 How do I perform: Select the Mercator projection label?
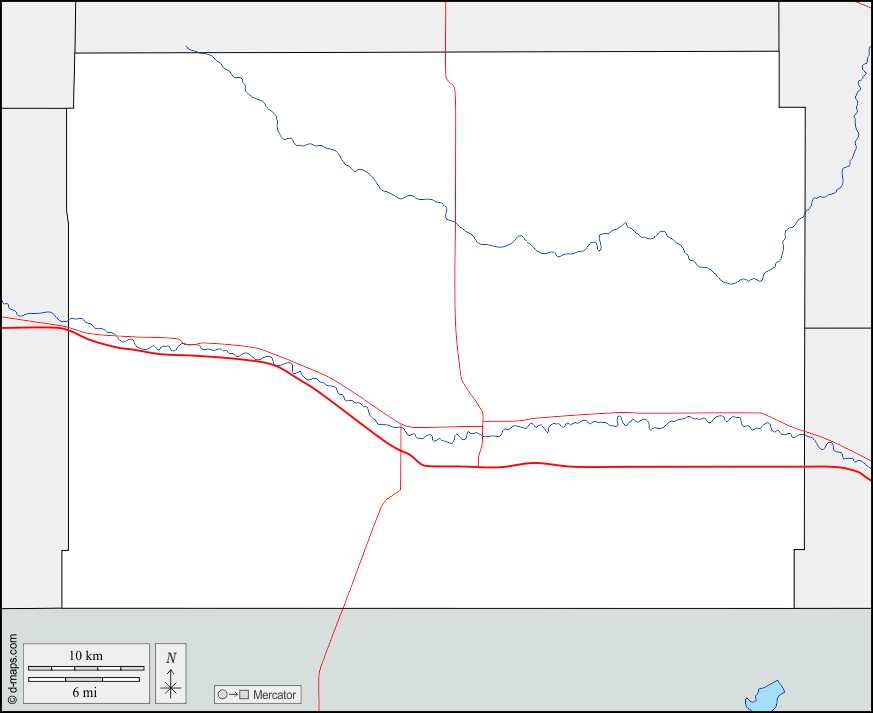(x=274, y=694)
